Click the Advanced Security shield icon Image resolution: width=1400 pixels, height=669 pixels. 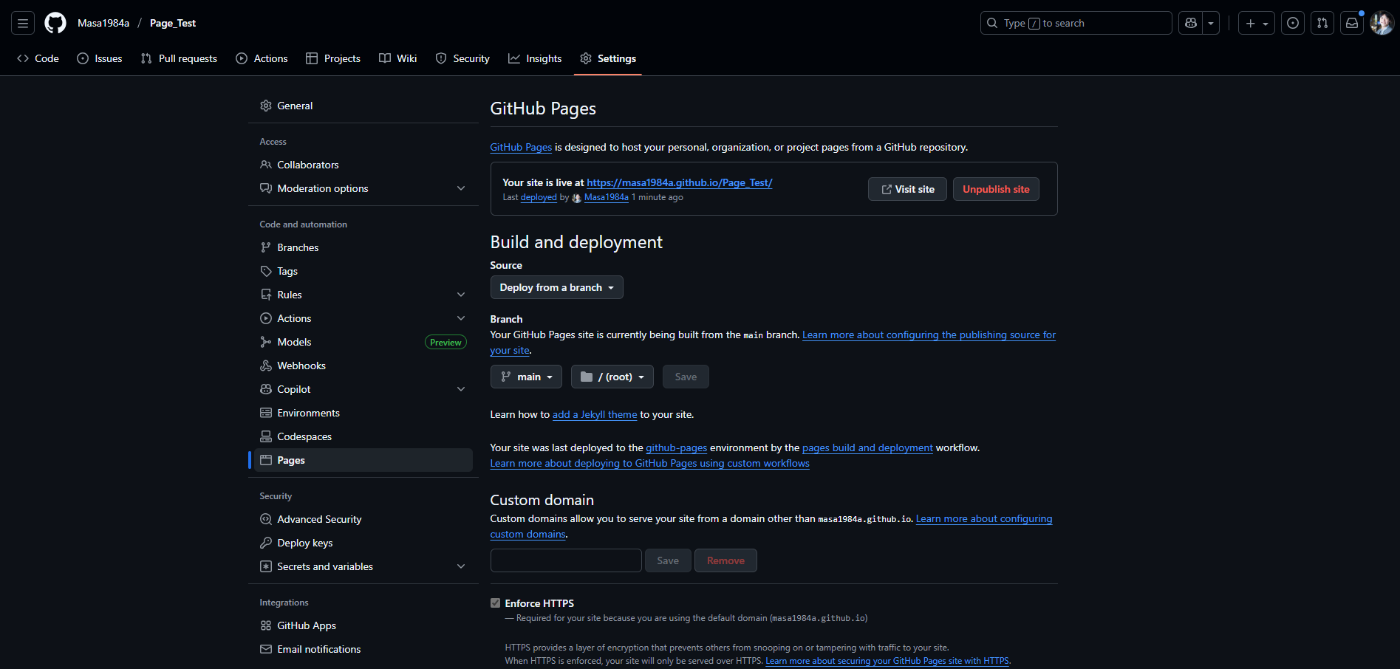click(266, 519)
